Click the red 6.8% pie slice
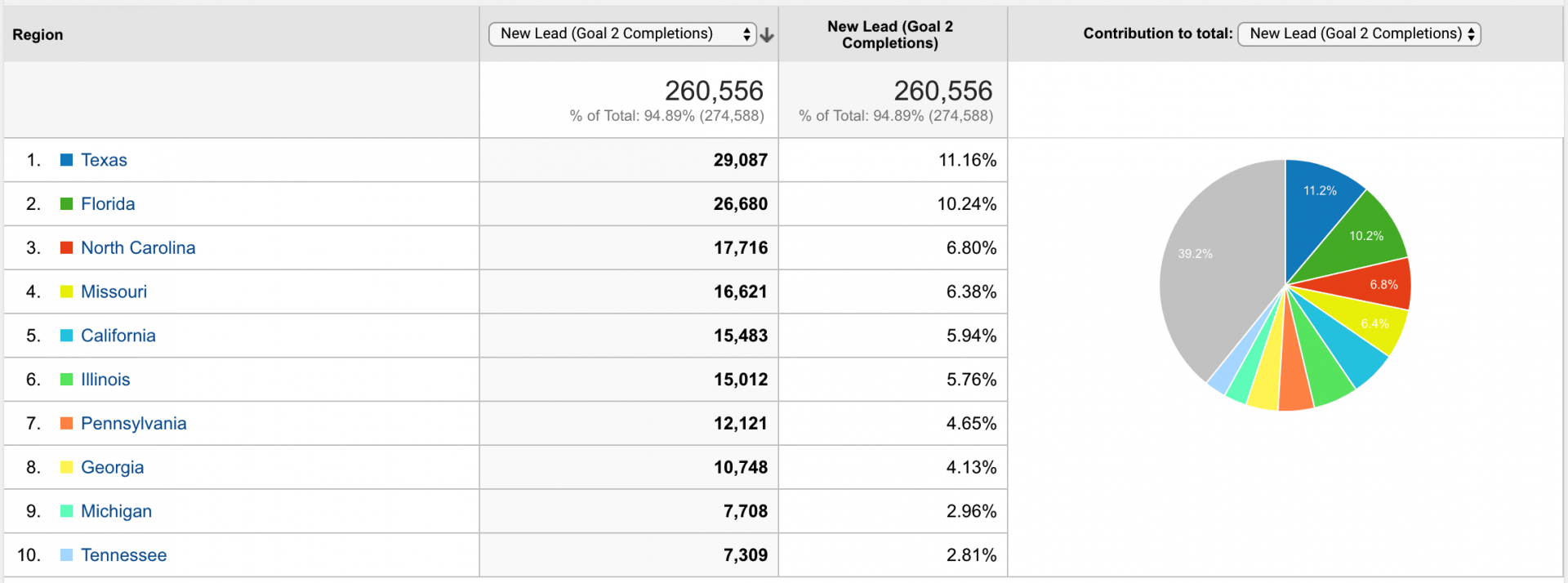Viewport: 1568px width, 583px height. coord(1380,285)
